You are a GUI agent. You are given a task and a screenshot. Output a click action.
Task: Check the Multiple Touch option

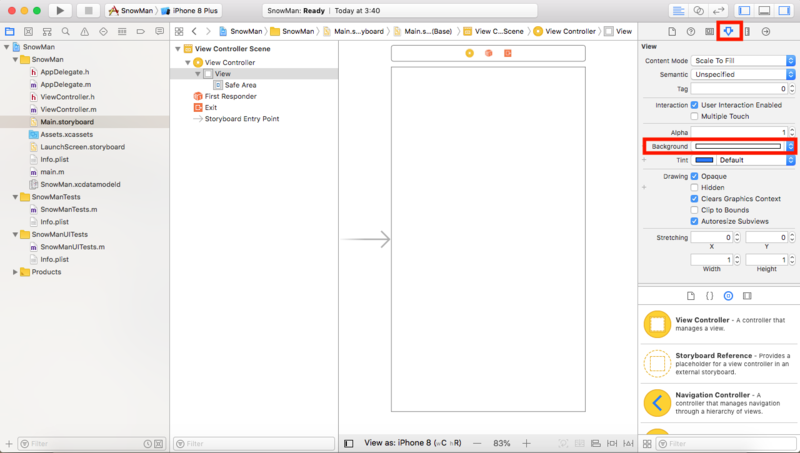[x=694, y=116]
